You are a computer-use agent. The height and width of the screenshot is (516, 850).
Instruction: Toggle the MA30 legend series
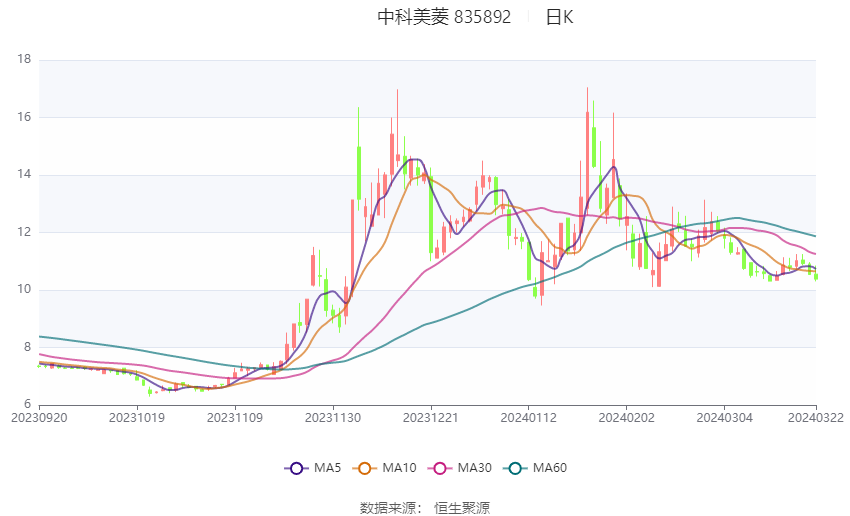[460, 468]
